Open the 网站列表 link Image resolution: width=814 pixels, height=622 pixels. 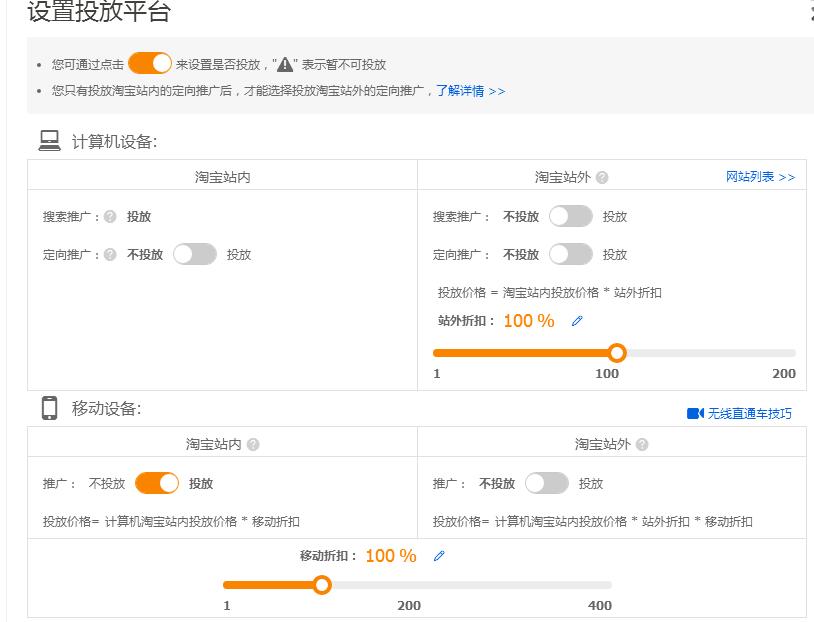point(758,176)
